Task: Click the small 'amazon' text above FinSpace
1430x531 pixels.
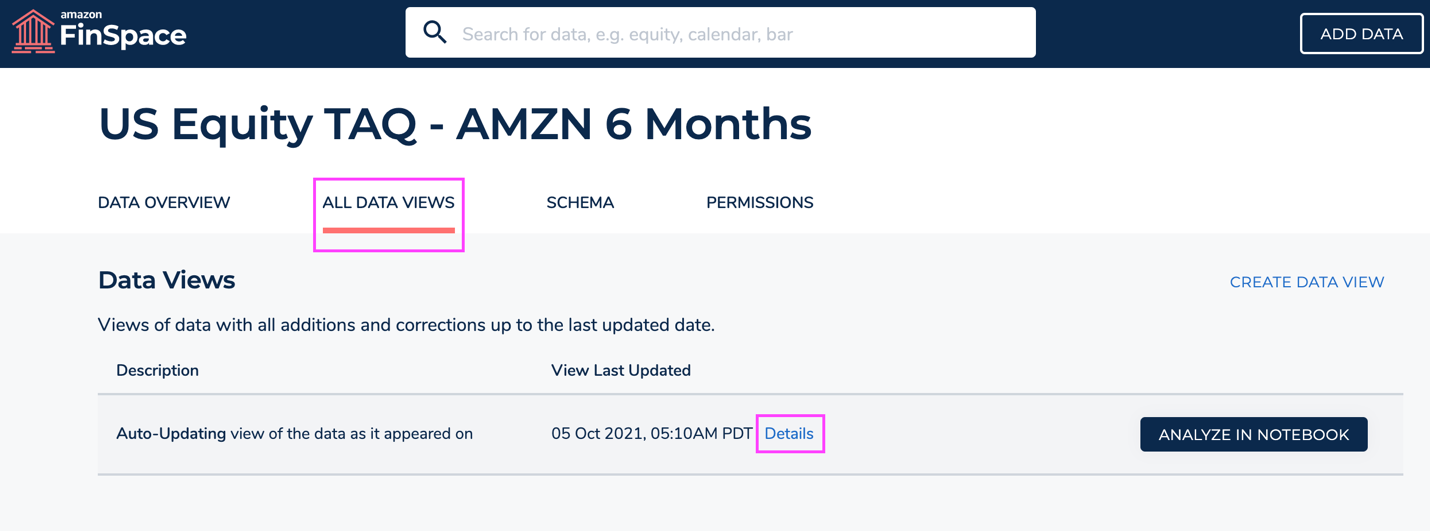Action: 81,15
